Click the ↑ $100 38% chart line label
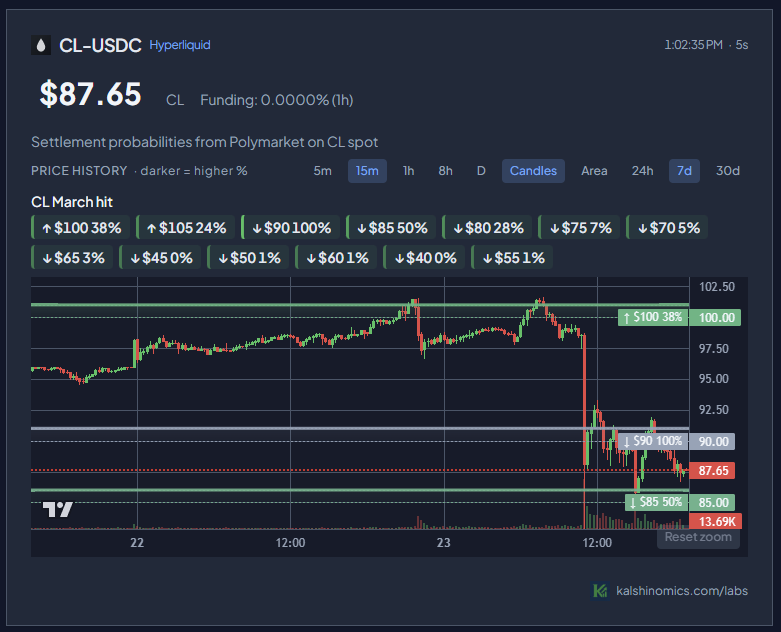Image resolution: width=781 pixels, height=632 pixels. tap(653, 317)
